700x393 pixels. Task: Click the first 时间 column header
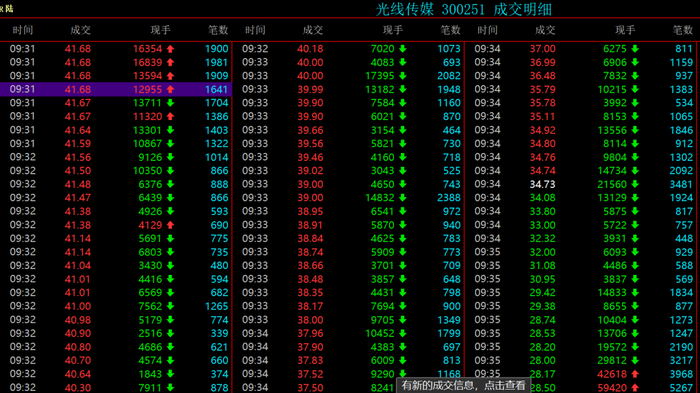pos(23,30)
